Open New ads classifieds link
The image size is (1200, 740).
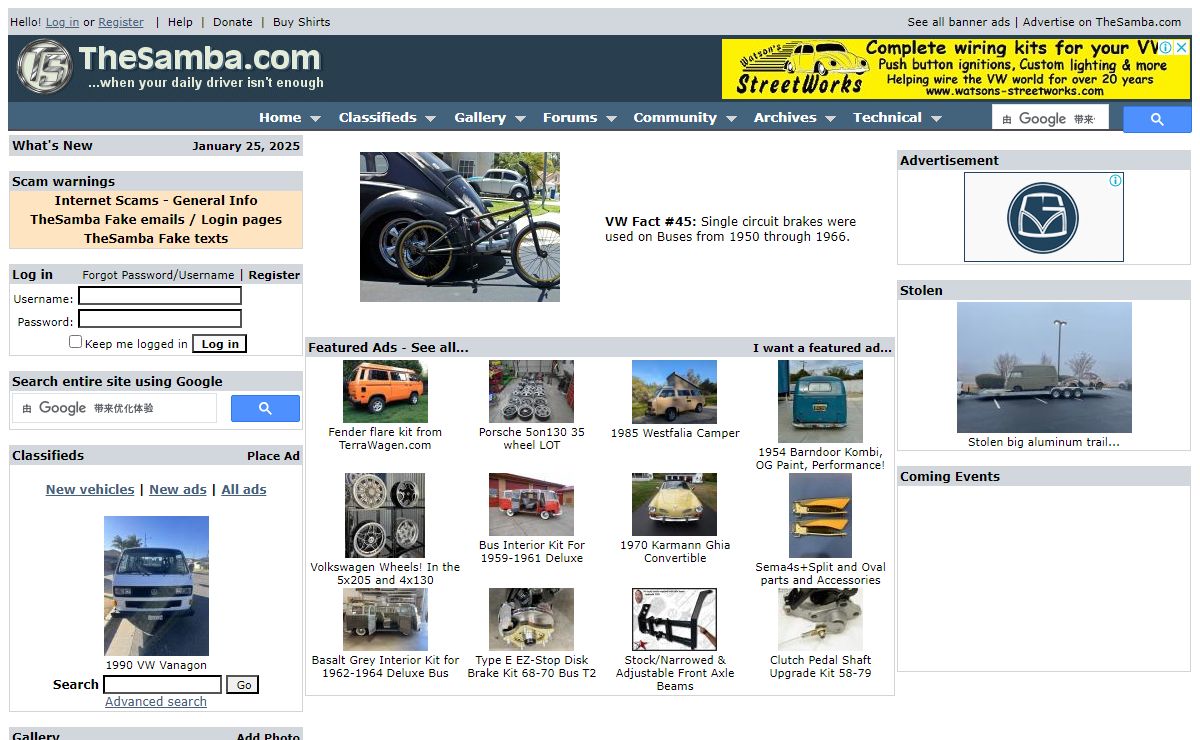(178, 490)
